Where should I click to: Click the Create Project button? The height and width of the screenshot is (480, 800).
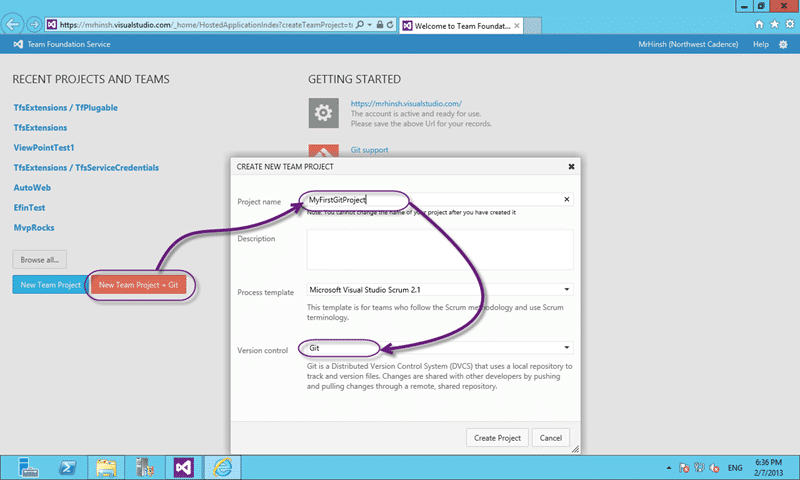497,438
